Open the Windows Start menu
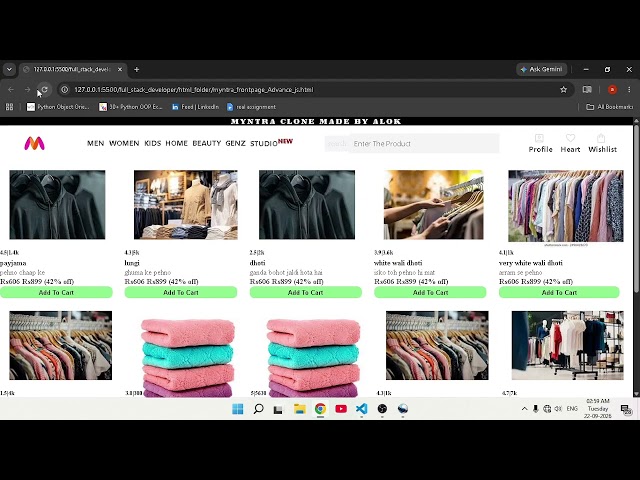640x480 pixels. pos(238,409)
